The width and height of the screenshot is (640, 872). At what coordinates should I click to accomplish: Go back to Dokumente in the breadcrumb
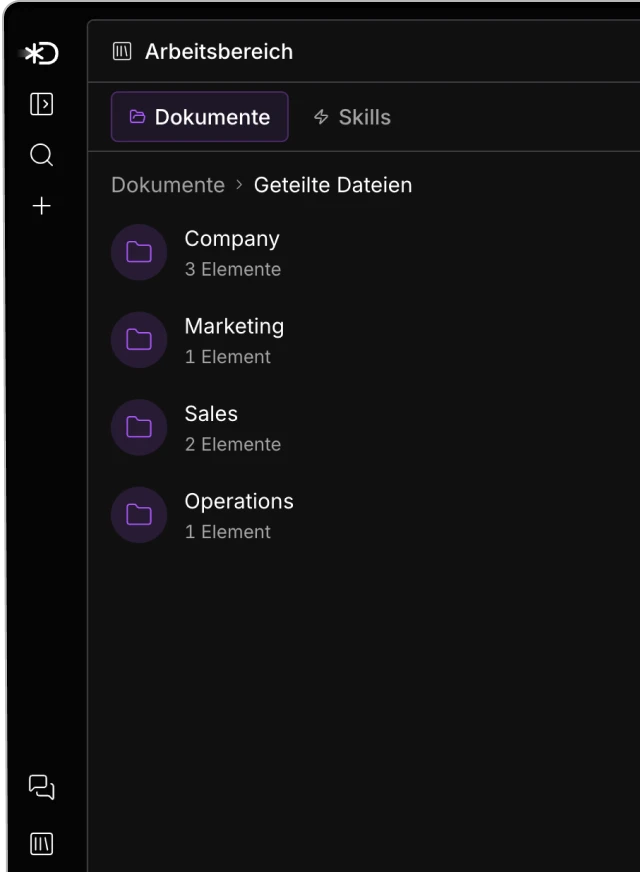(x=167, y=185)
